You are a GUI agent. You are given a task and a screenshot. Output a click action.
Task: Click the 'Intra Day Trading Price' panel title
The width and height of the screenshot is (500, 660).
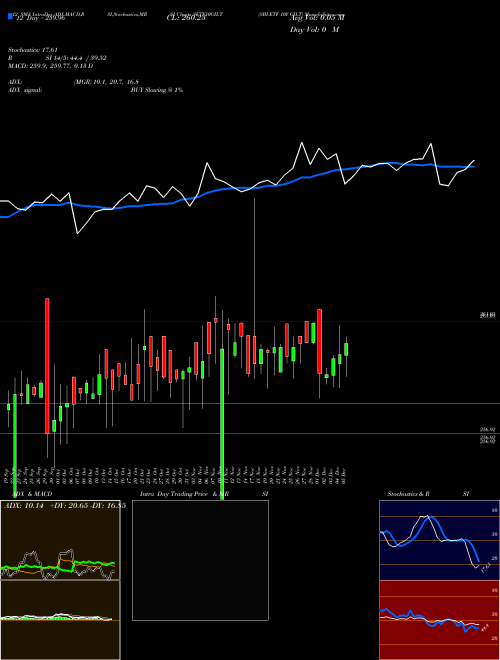[174, 494]
